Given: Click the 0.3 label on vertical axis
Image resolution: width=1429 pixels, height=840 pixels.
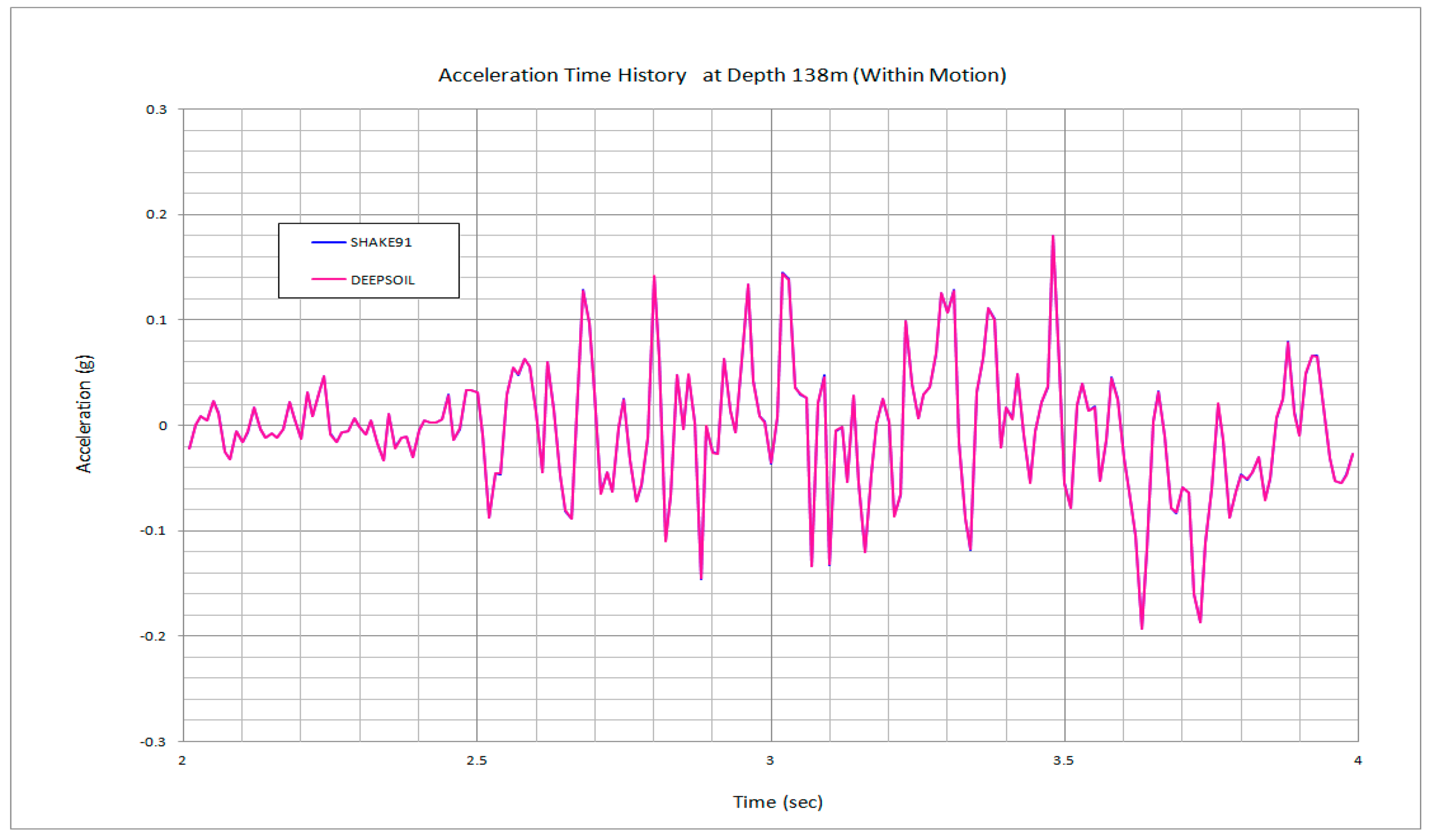Looking at the screenshot, I should coord(157,110).
